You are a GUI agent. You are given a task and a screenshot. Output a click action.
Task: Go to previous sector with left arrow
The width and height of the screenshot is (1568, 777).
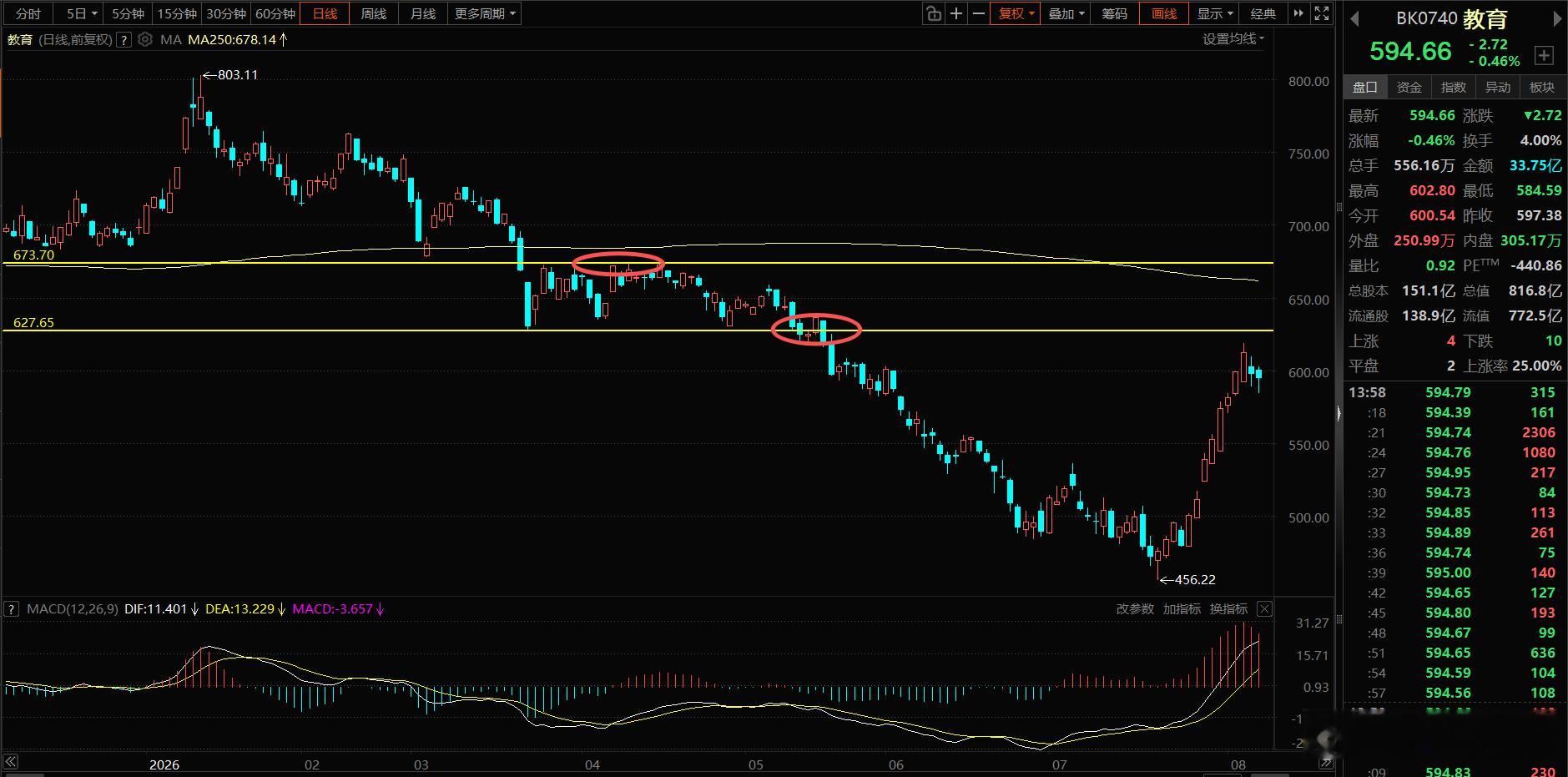[x=1354, y=18]
